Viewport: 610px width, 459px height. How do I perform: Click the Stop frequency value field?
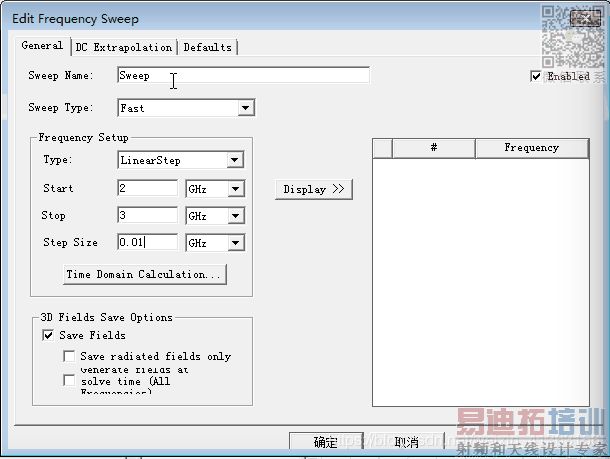click(147, 215)
